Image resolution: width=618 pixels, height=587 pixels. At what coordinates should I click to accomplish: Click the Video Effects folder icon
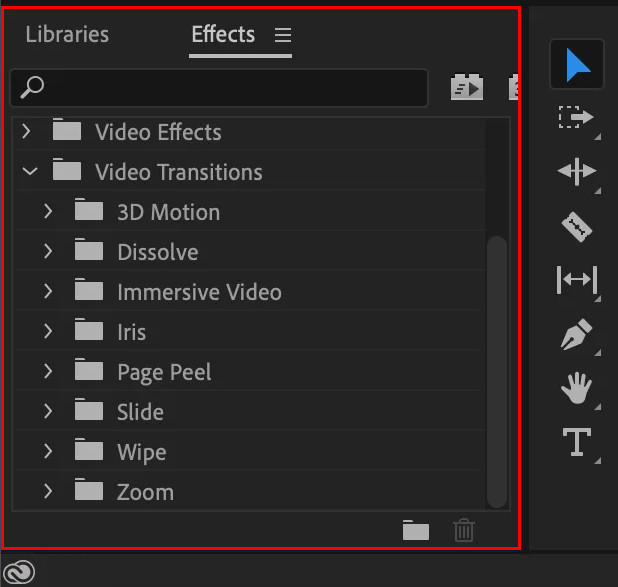(x=67, y=129)
